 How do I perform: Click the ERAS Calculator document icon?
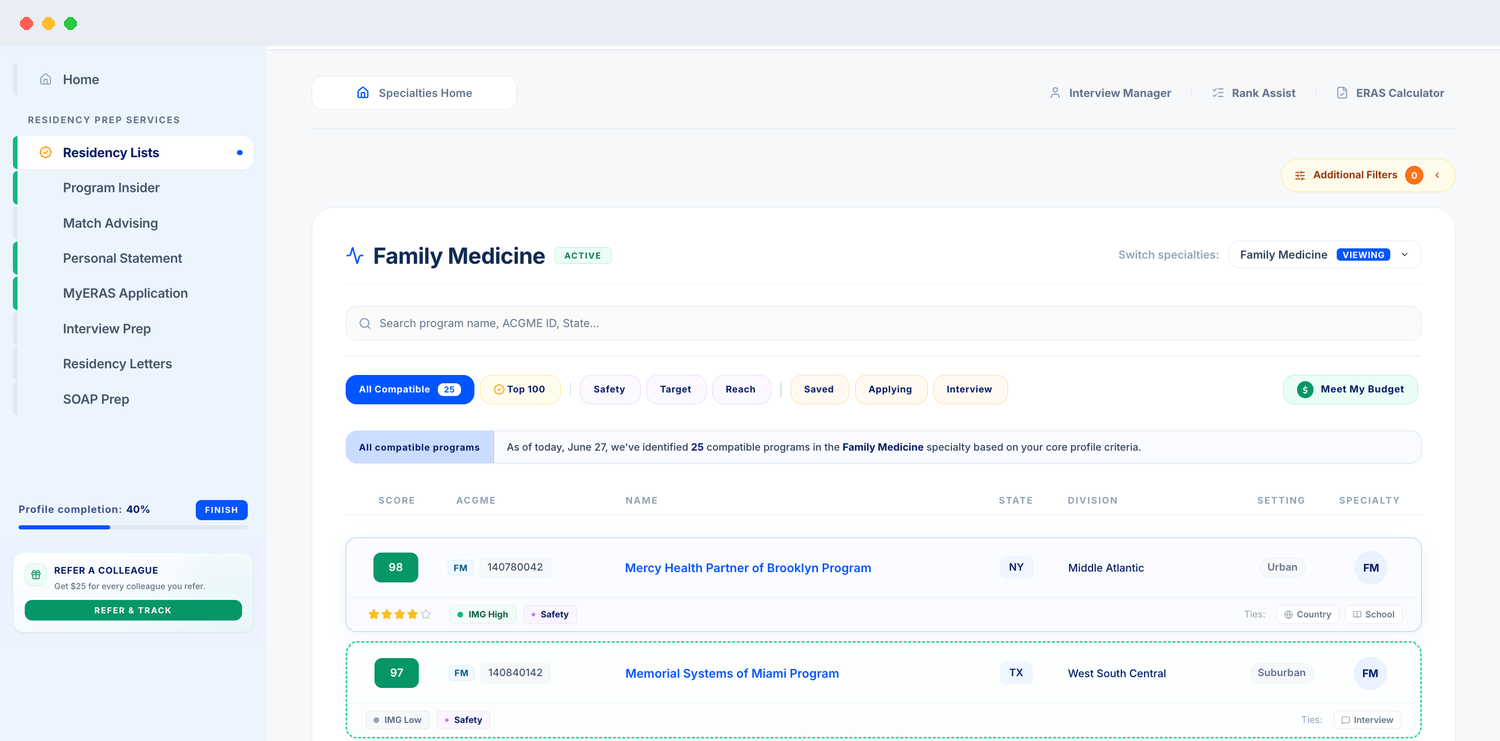coord(1342,93)
